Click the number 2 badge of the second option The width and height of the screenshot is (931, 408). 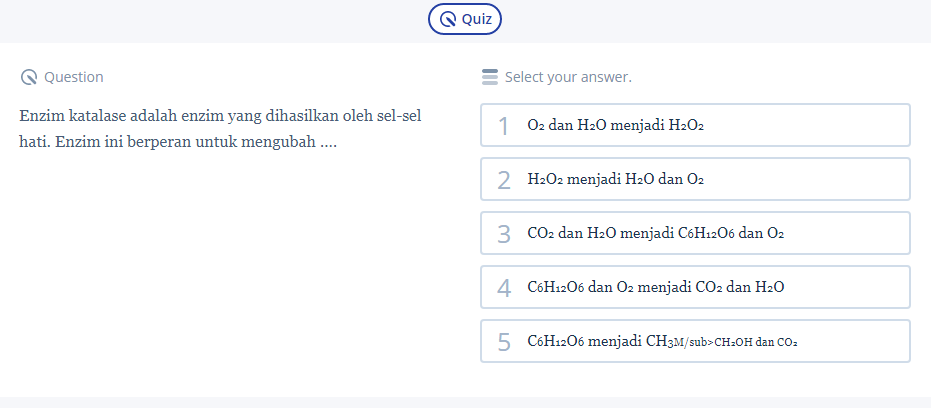click(x=504, y=180)
